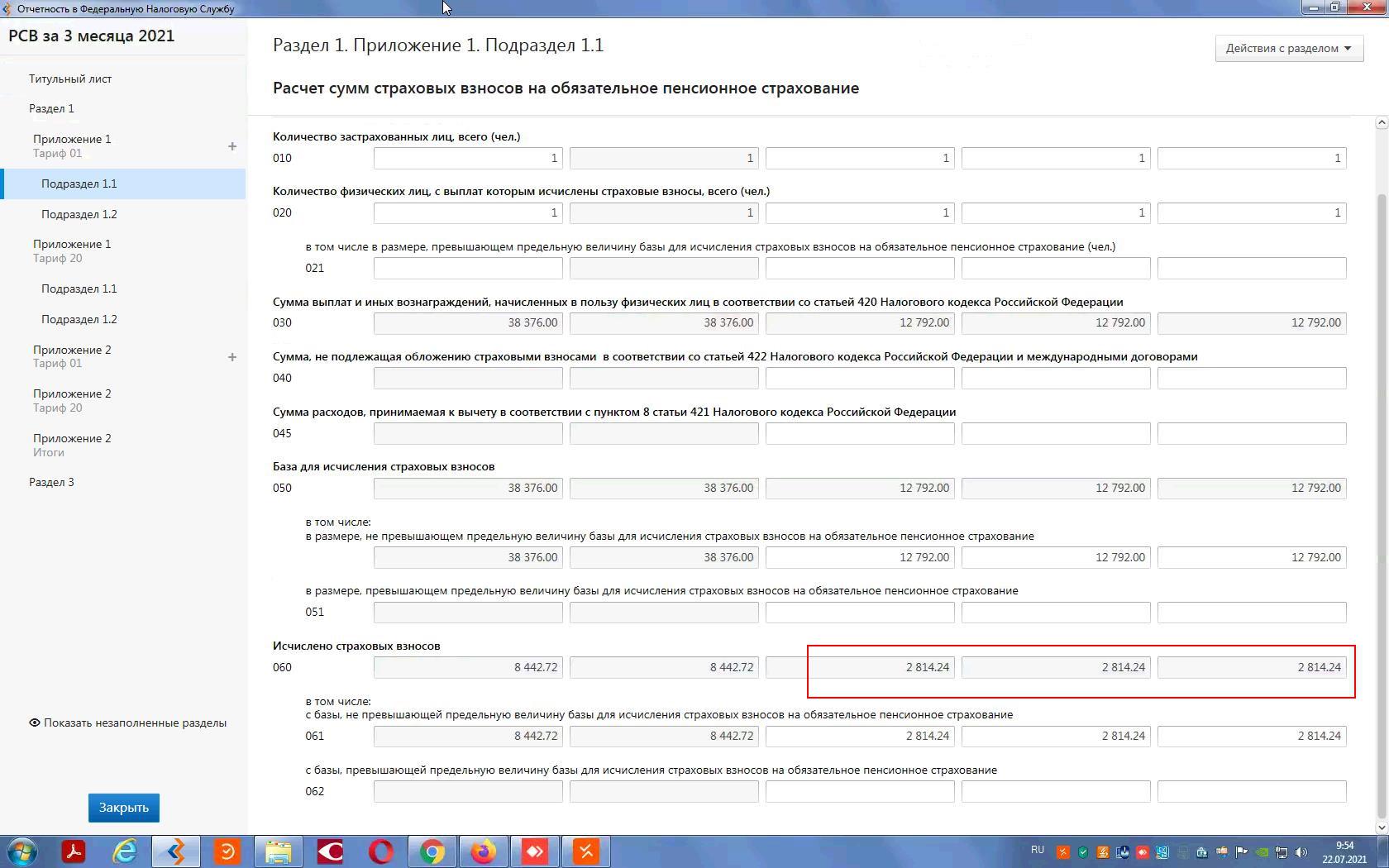The image size is (1389, 868).
Task: Add section with plus next to Приложение 2 Тариф 01
Action: click(x=232, y=357)
